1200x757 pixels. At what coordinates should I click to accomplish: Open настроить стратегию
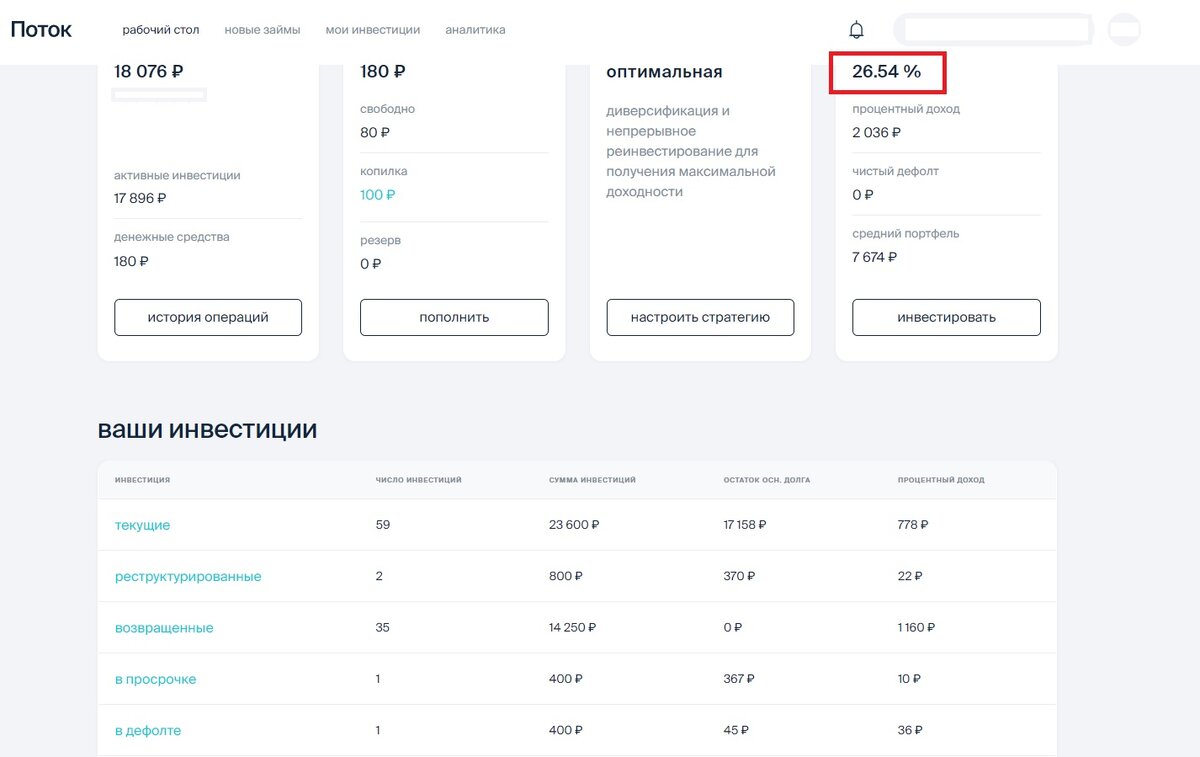(699, 317)
